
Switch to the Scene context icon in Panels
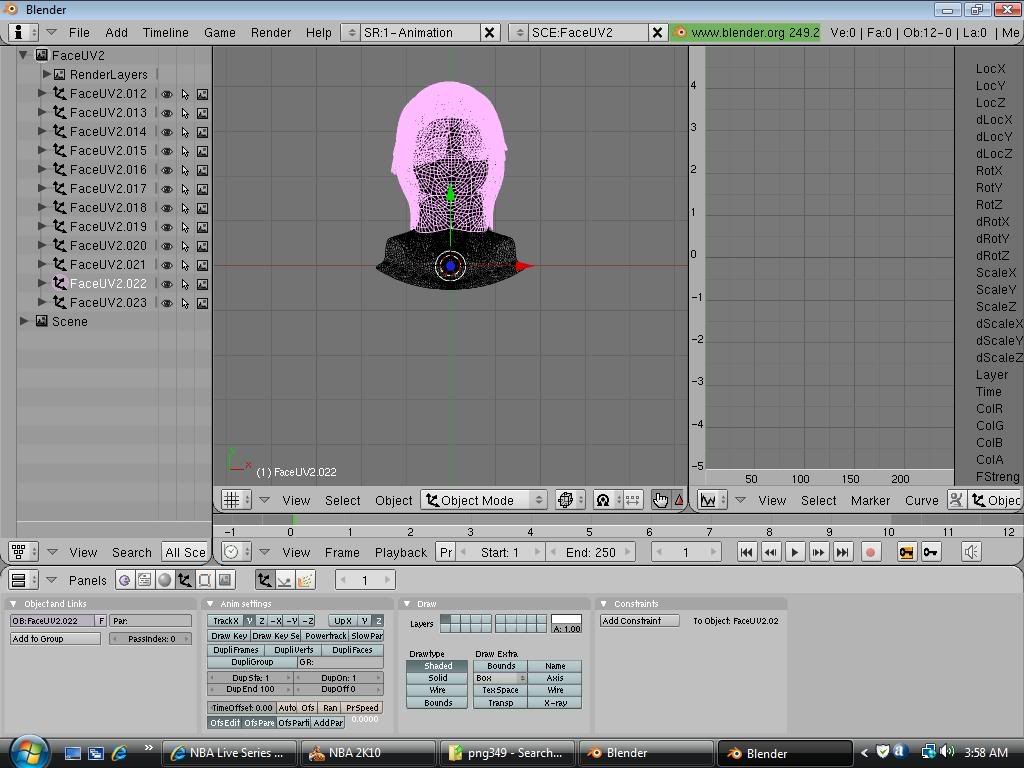pyautogui.click(x=225, y=580)
